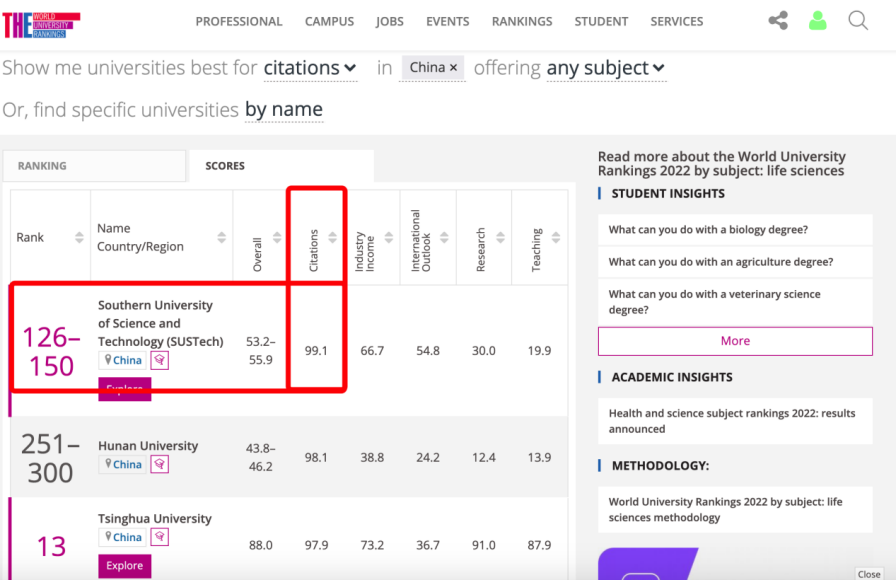The height and width of the screenshot is (580, 896).
Task: Open the JOBS menu
Action: click(x=390, y=22)
